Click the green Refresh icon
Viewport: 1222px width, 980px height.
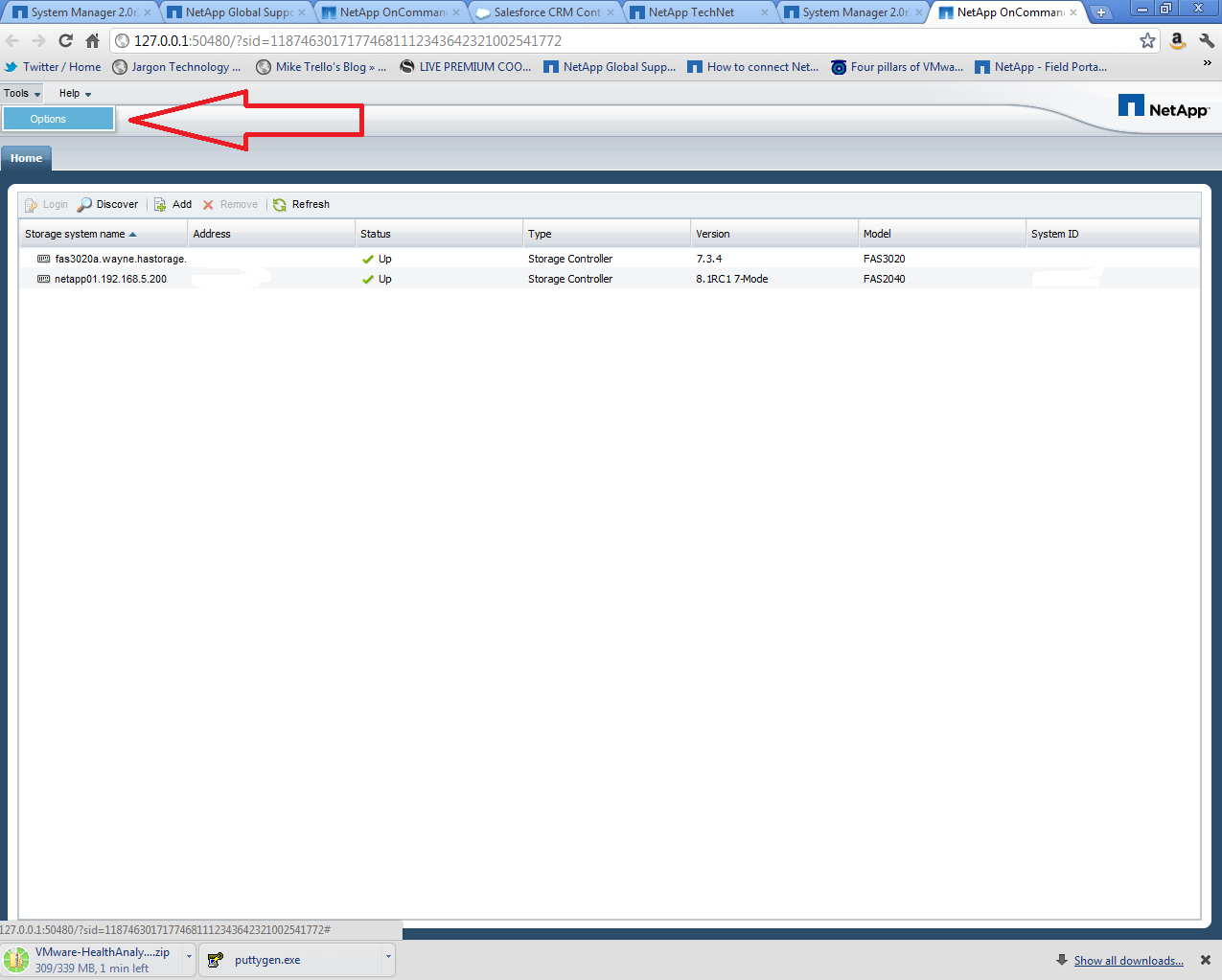coord(280,204)
